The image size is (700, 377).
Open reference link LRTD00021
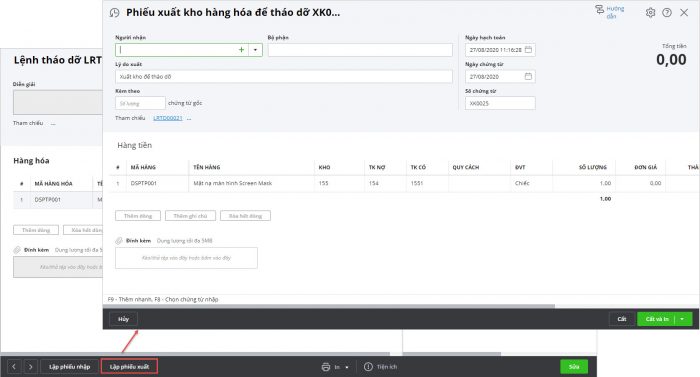(168, 118)
